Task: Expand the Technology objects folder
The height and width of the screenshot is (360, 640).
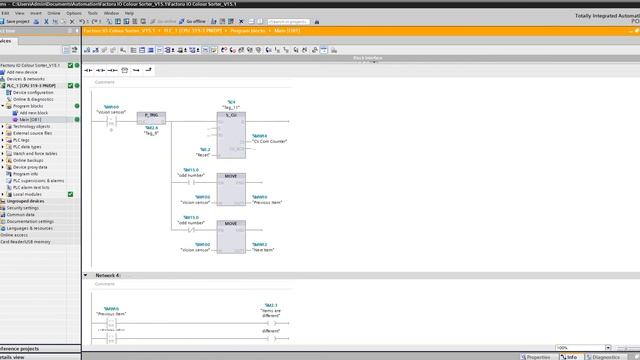Action: click(3, 127)
